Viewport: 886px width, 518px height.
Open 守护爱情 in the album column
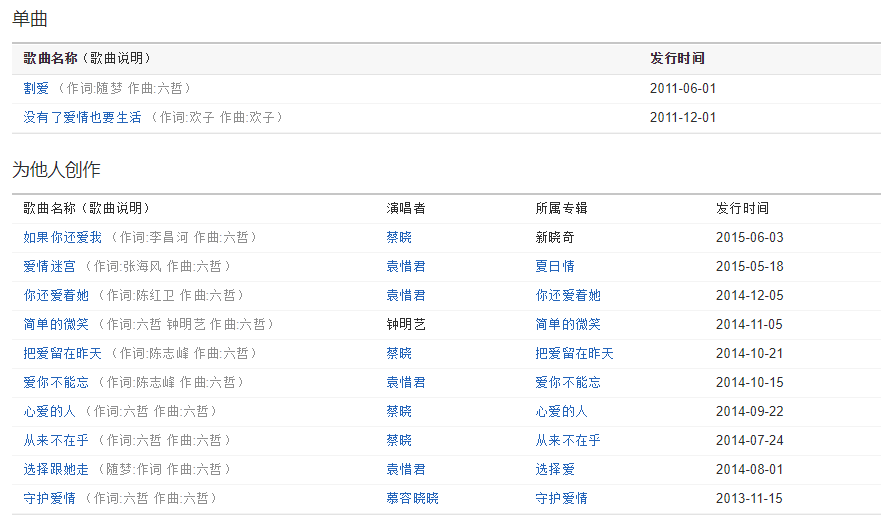coord(561,498)
